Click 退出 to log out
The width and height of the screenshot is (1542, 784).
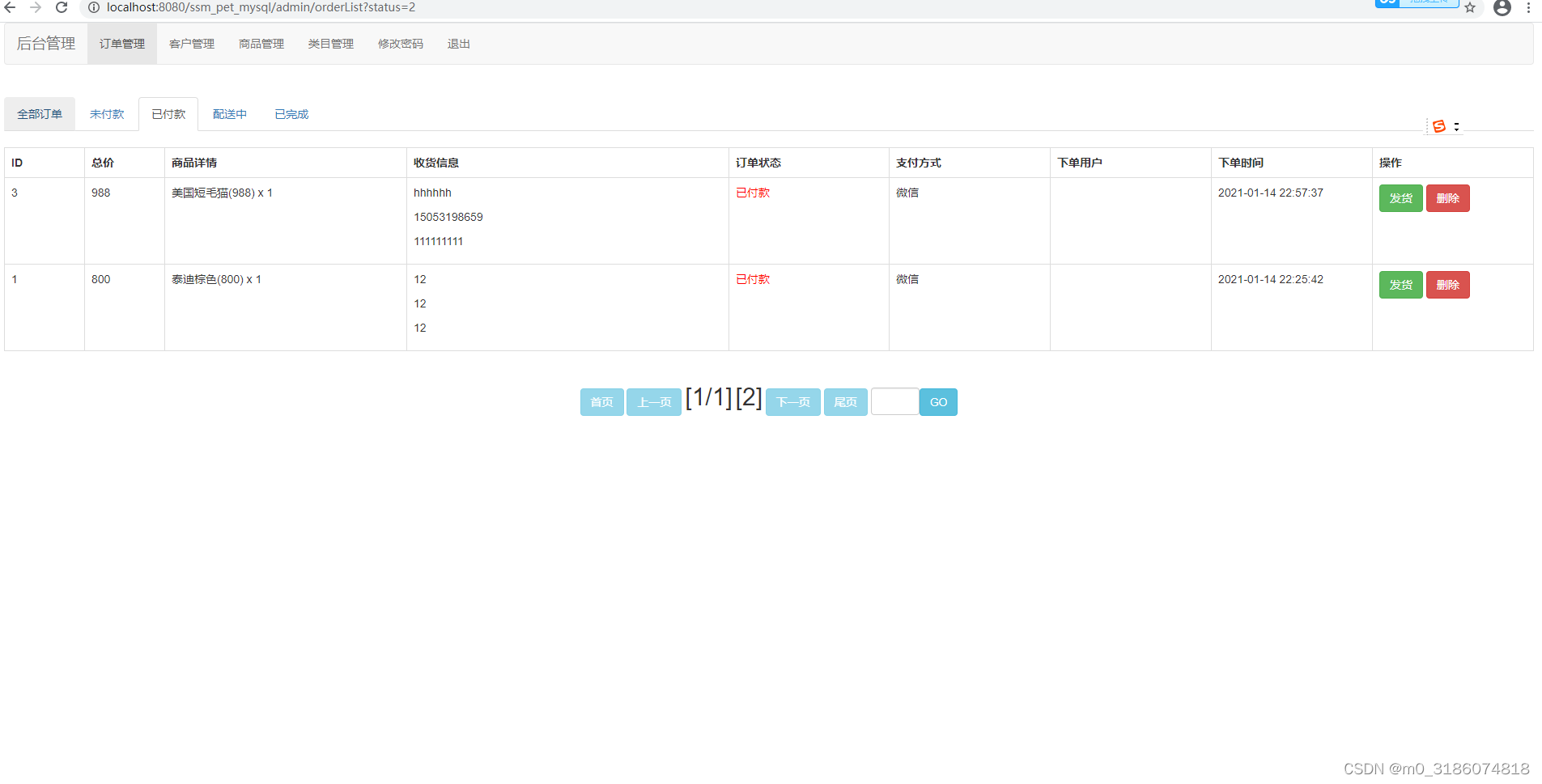click(x=459, y=44)
